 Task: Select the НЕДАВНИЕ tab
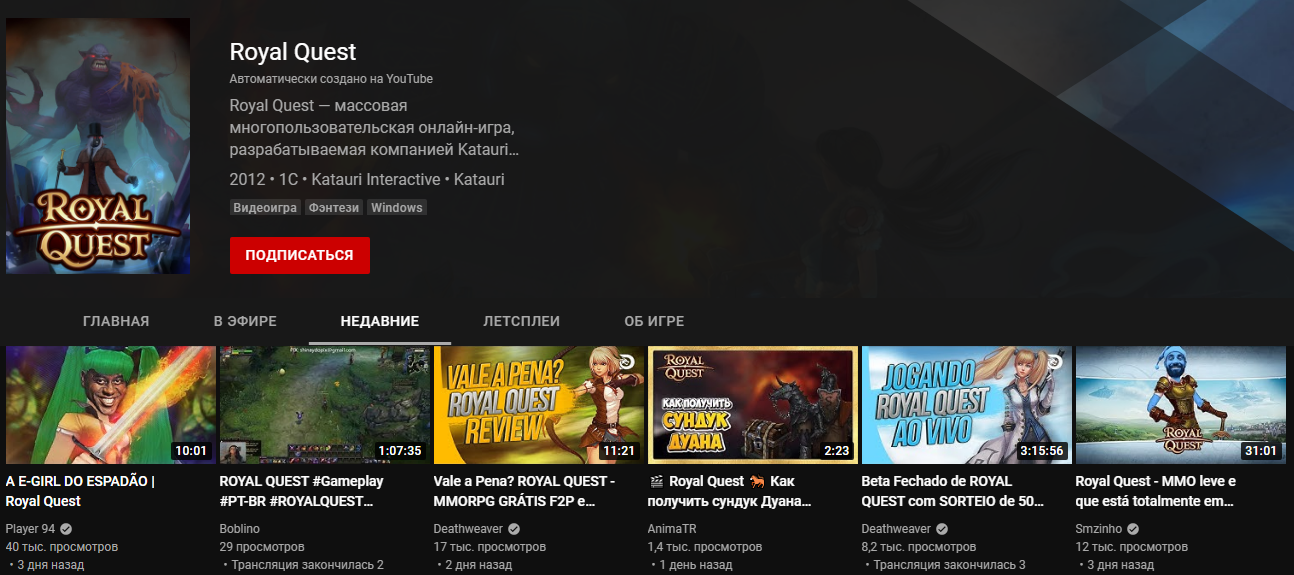pyautogui.click(x=380, y=321)
